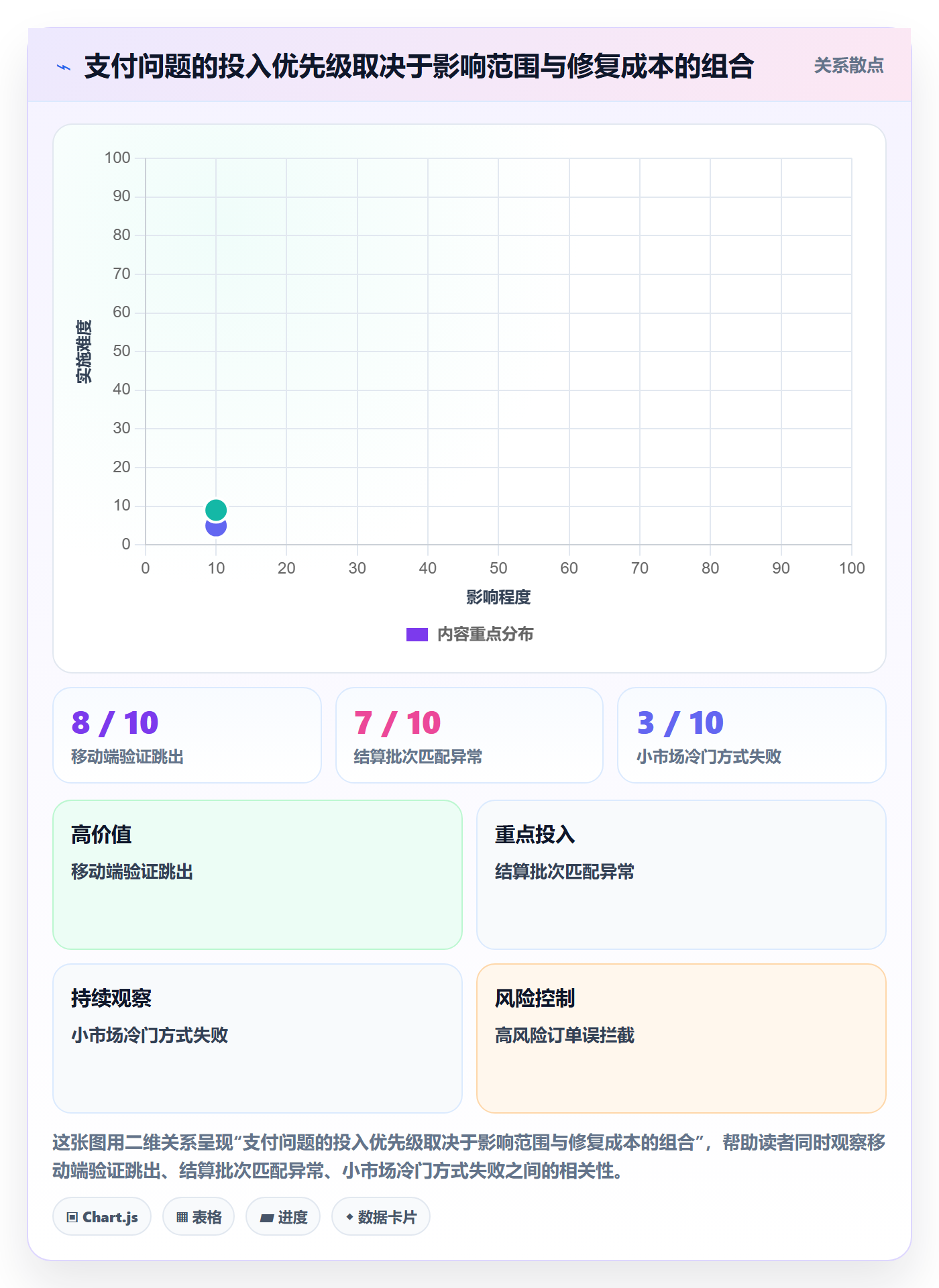Select the 重点投入 quadrant heading
This screenshot has height=1288, width=939.
click(x=535, y=835)
